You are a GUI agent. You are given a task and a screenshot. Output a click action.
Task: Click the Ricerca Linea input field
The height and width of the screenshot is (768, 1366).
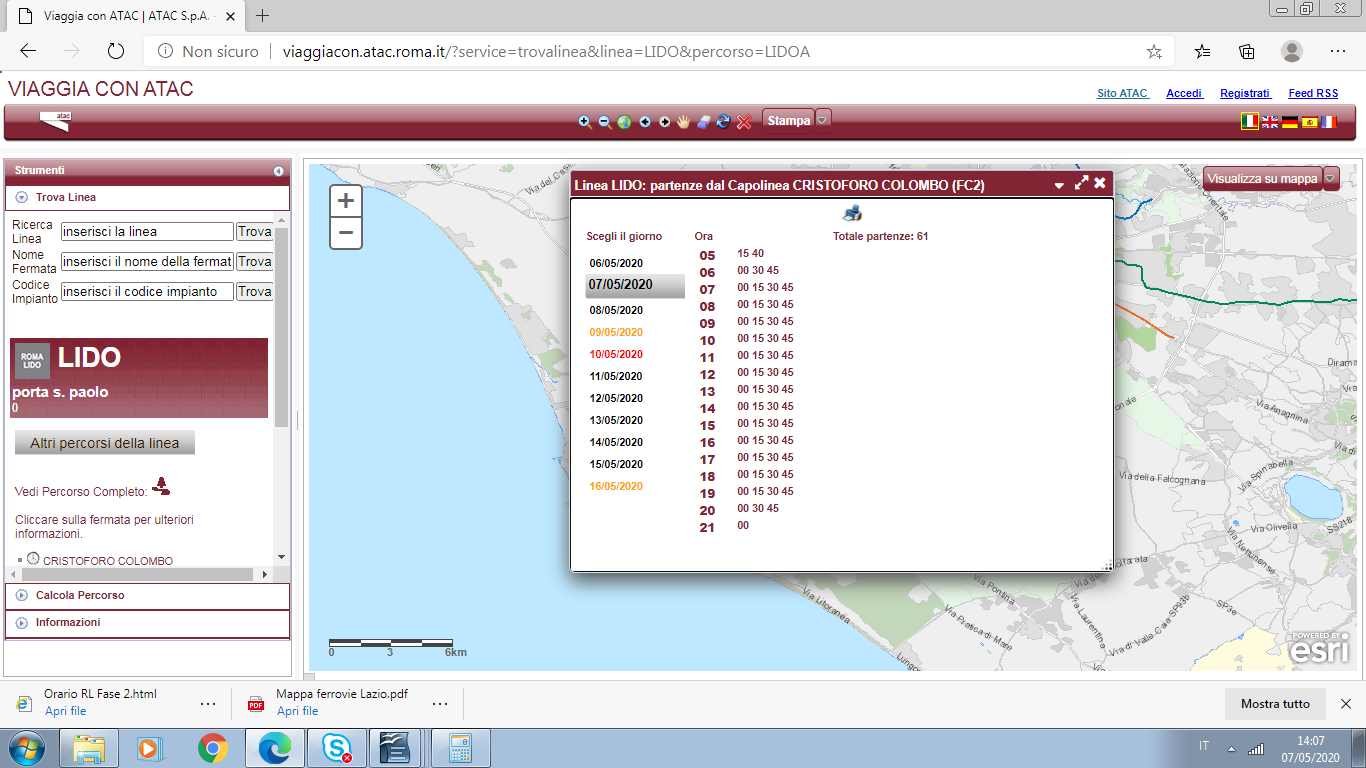click(x=147, y=232)
